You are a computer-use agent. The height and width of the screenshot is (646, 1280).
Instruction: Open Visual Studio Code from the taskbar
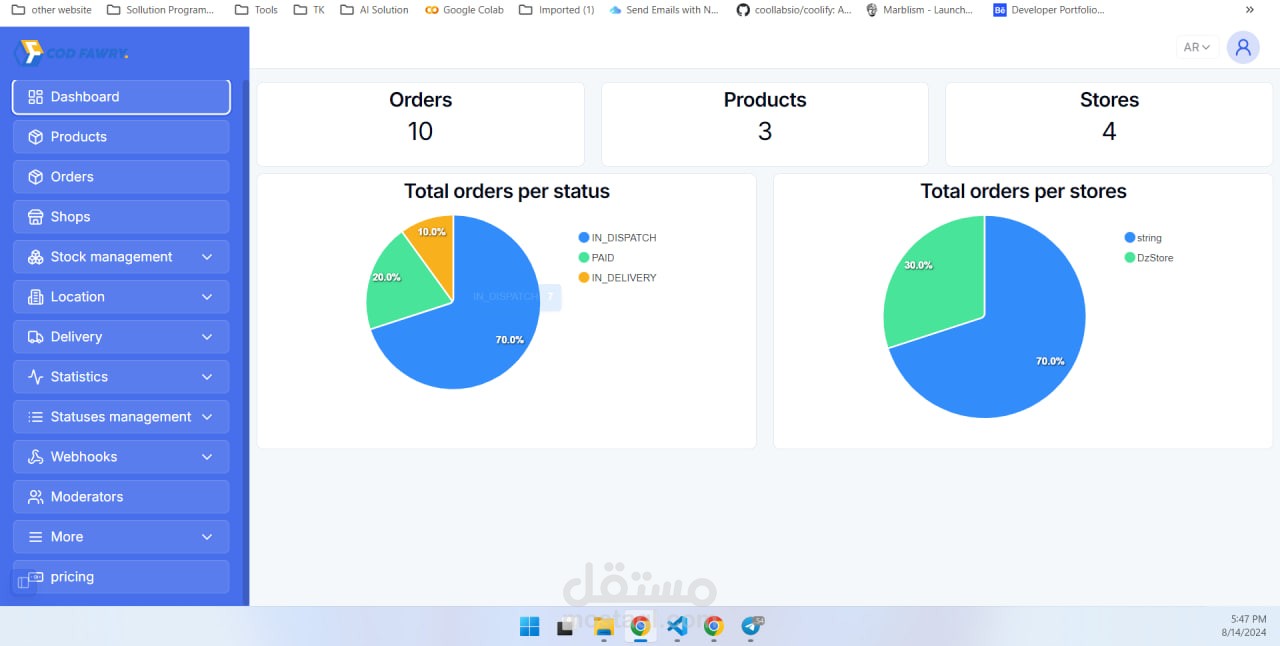[677, 627]
